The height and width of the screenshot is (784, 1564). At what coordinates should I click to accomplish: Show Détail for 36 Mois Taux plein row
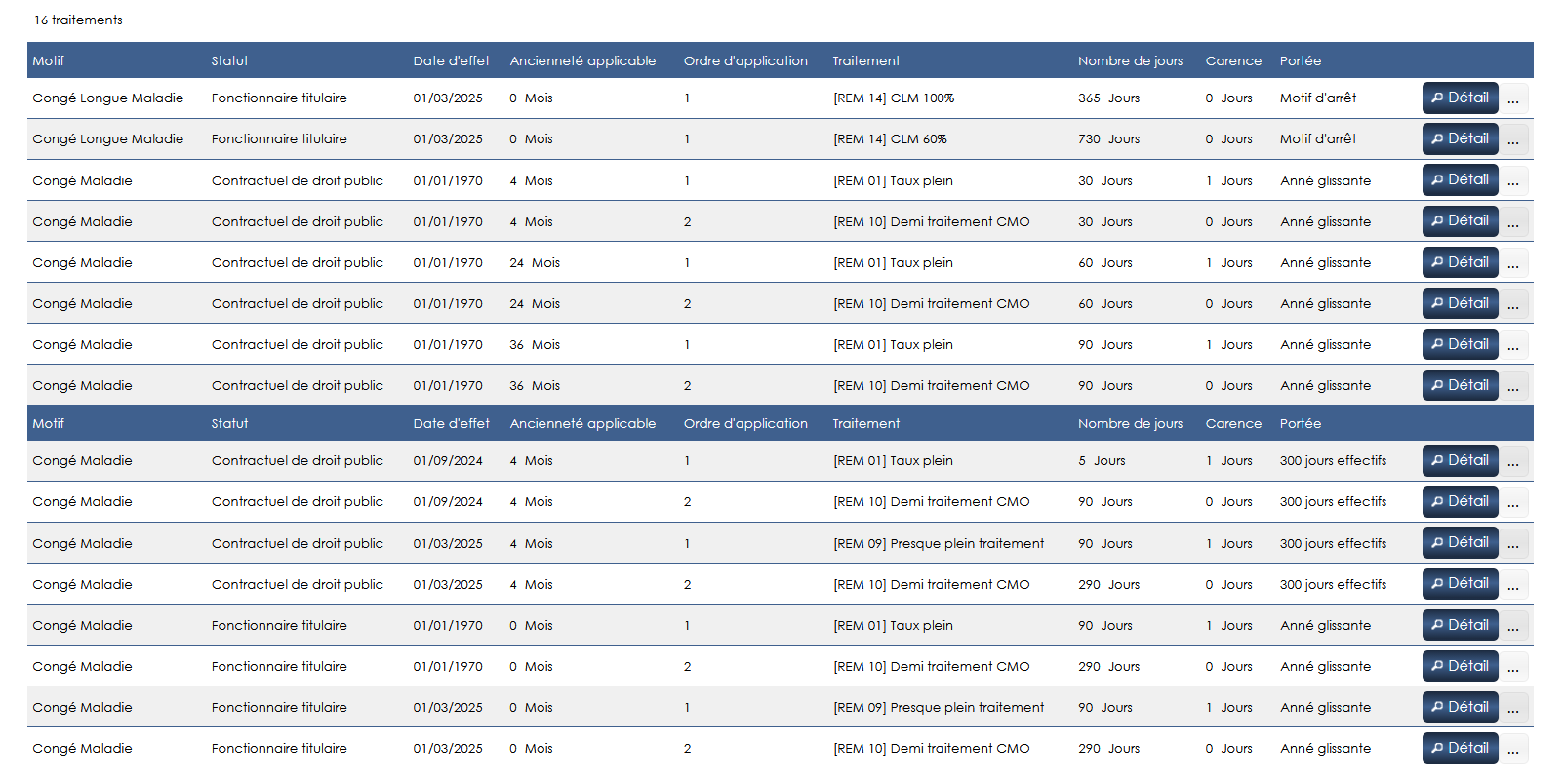(x=1459, y=345)
